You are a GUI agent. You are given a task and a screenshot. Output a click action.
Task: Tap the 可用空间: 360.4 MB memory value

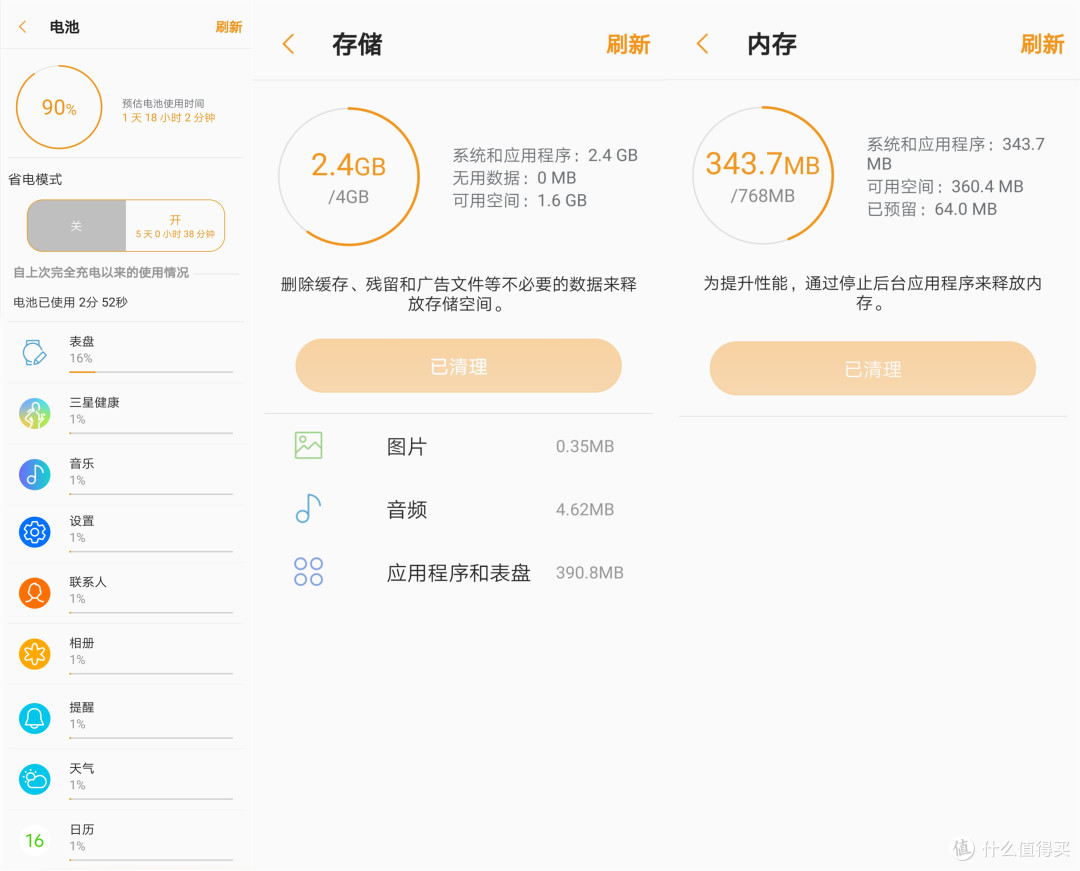tap(945, 187)
